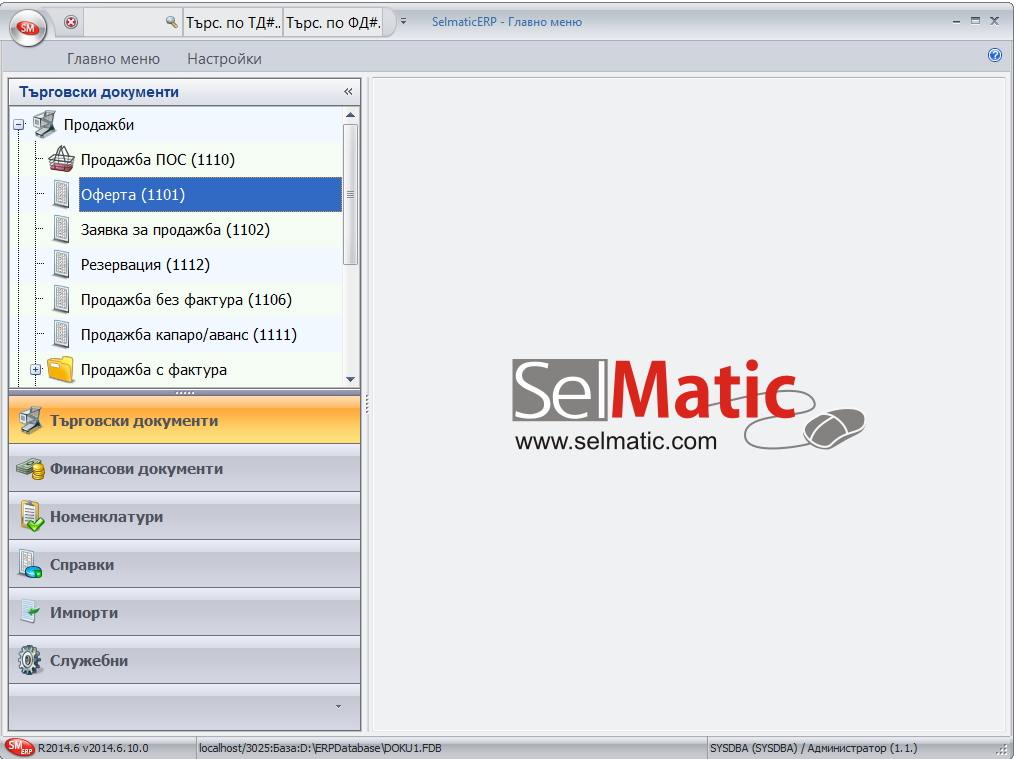This screenshot has height=759, width=1014.
Task: Click the navigation pane splitter grip dots
Action: (x=184, y=392)
